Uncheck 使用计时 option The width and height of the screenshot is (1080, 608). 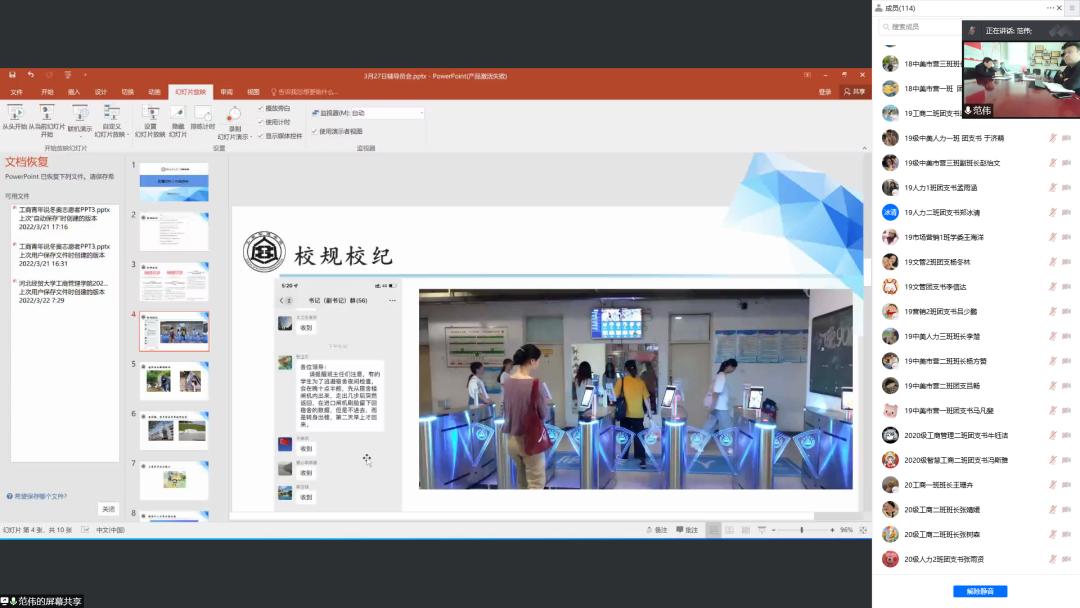pyautogui.click(x=261, y=122)
